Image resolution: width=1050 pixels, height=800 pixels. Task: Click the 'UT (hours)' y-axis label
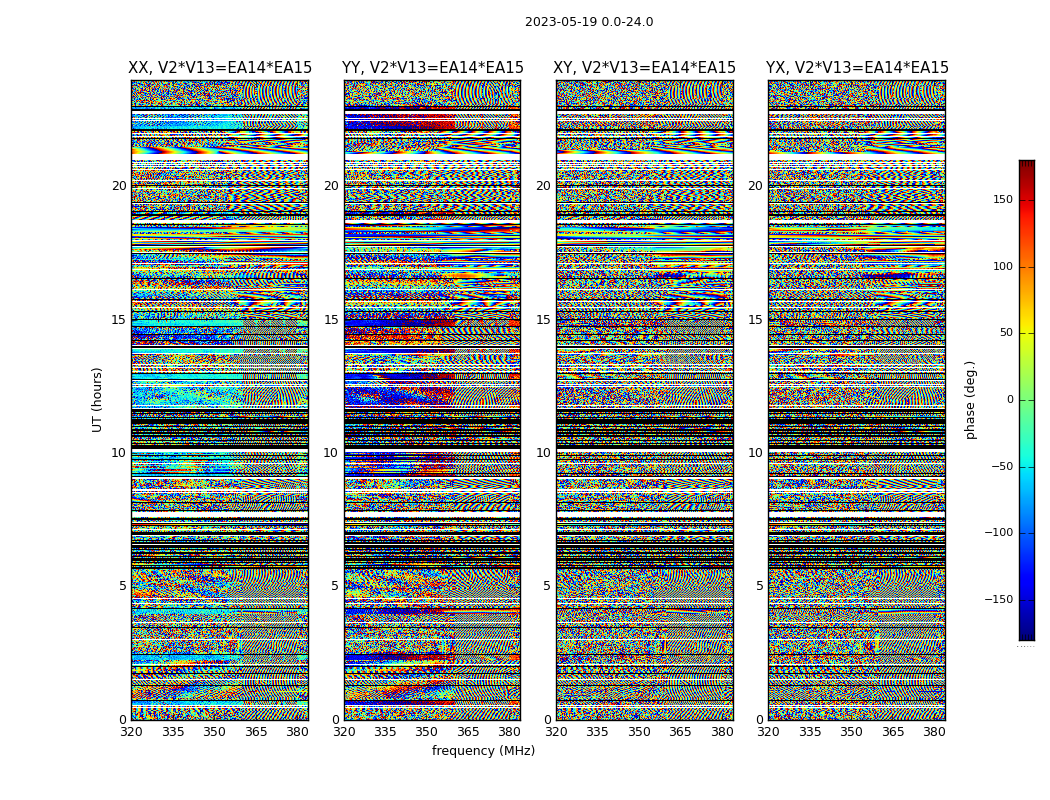tap(97, 400)
